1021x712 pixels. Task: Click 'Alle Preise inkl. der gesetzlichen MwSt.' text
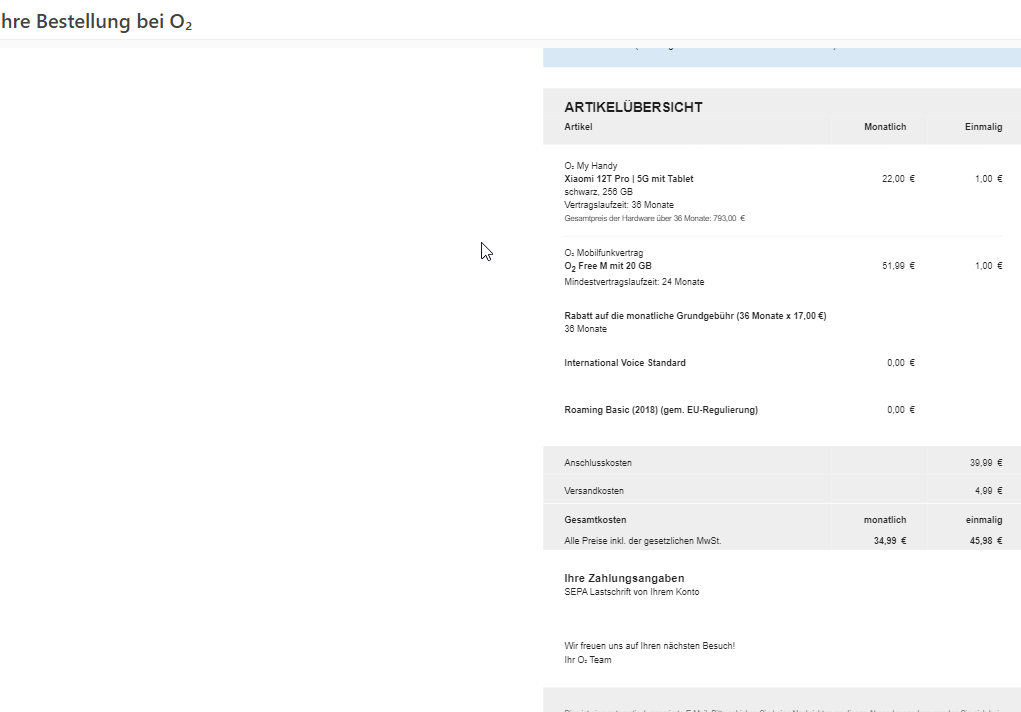[x=643, y=541]
